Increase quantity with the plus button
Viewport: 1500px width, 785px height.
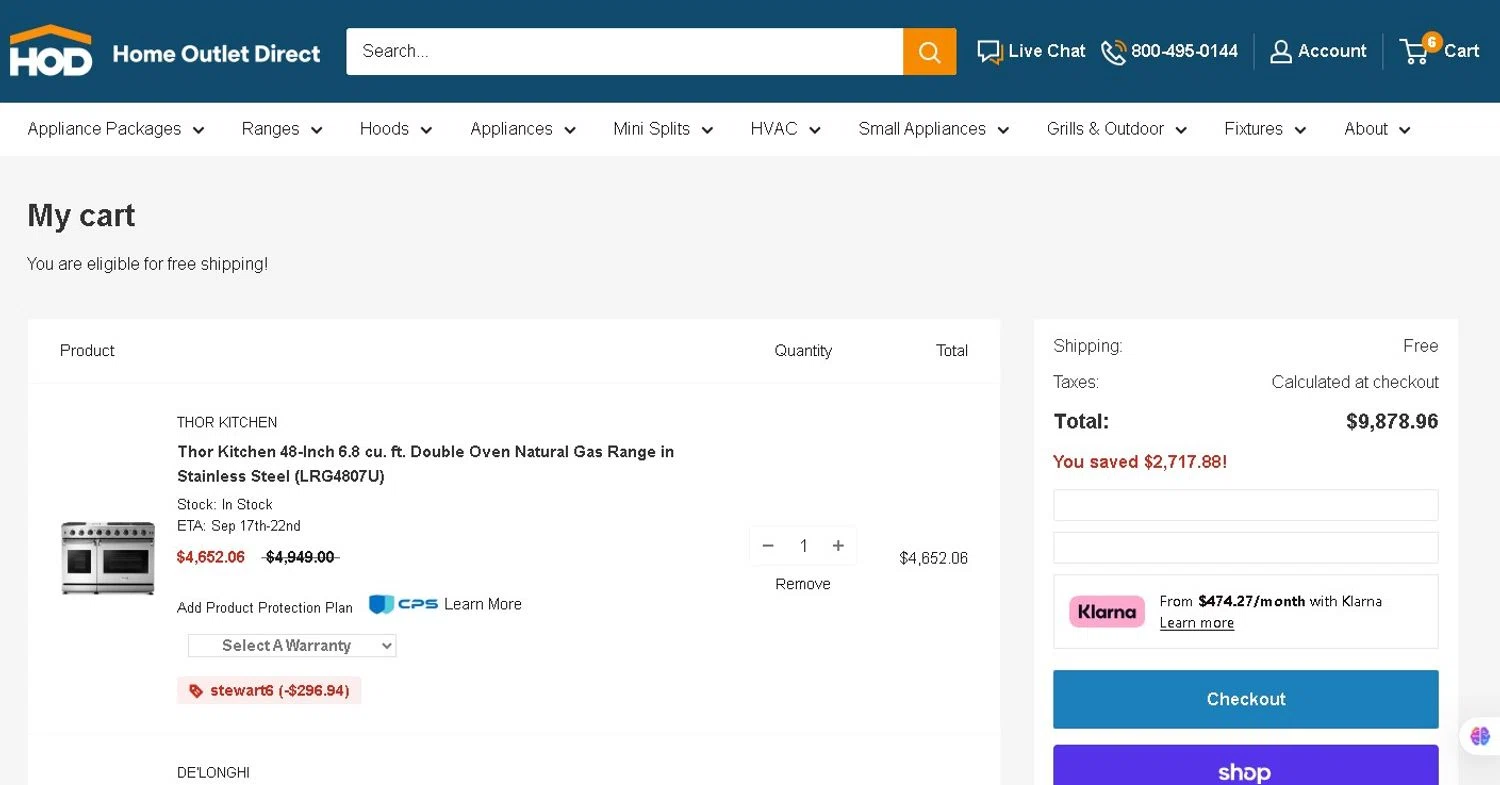point(838,546)
